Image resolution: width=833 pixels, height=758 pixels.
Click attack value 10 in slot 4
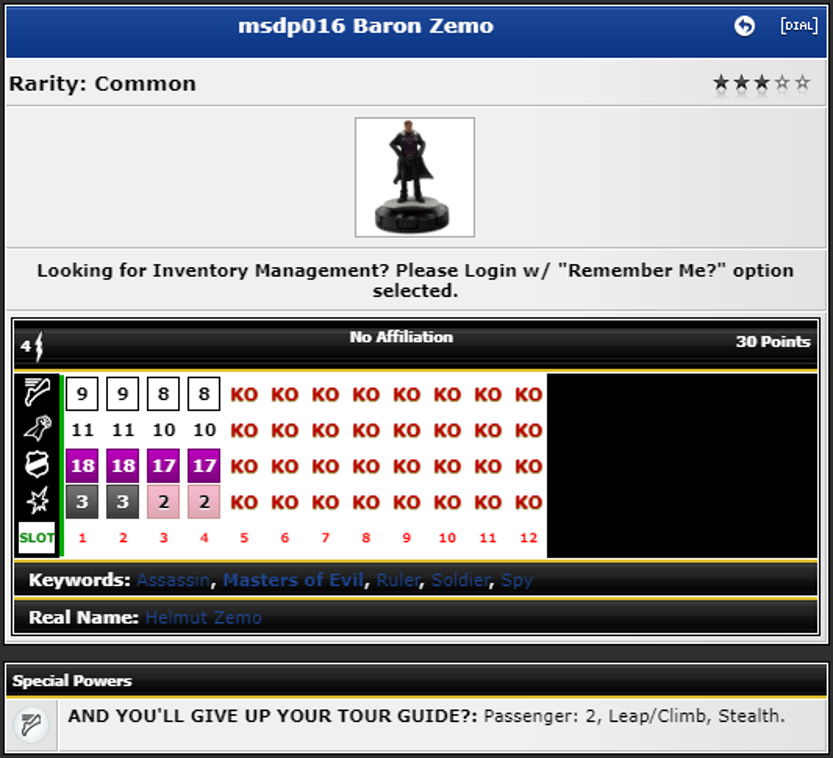tap(205, 430)
